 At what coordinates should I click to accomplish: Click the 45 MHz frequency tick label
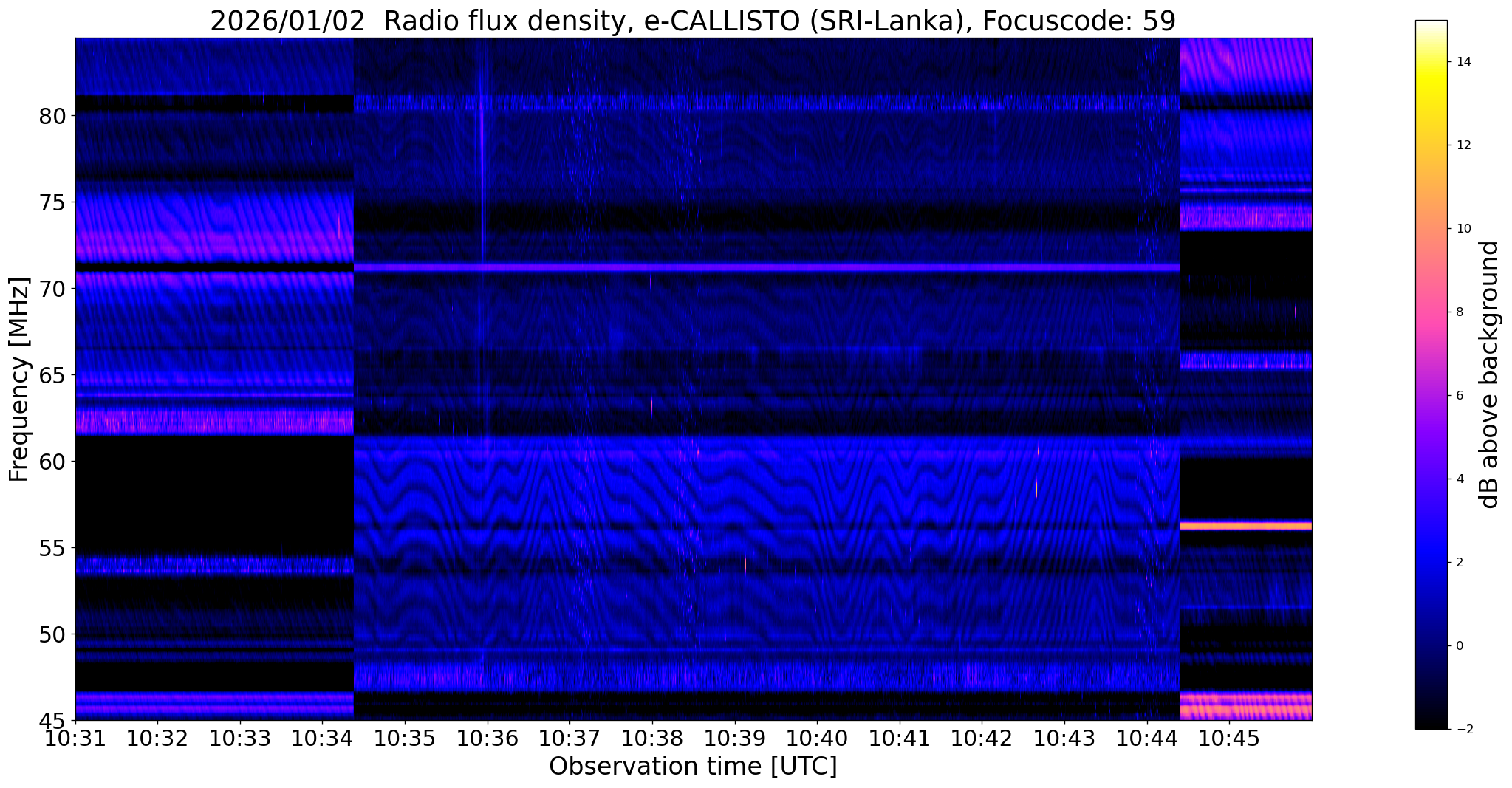point(52,720)
